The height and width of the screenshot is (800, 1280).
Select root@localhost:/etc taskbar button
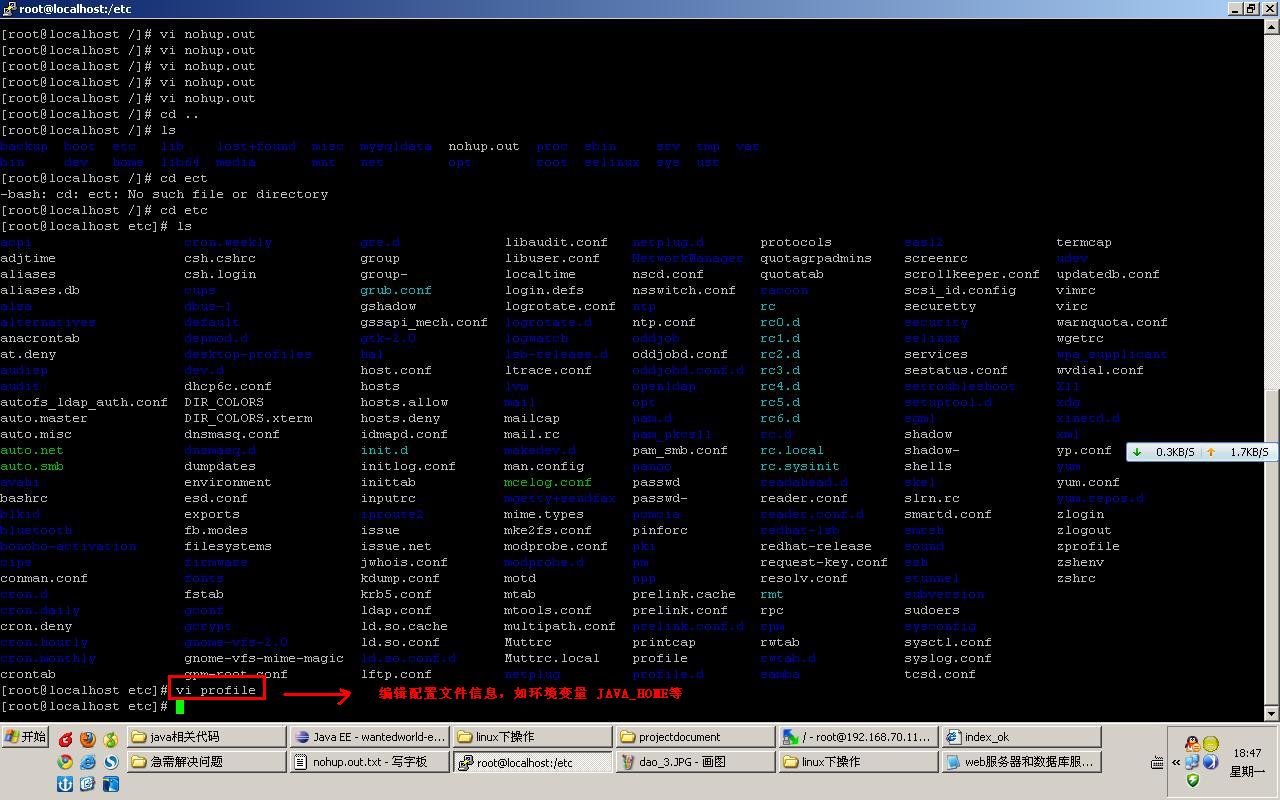tap(532, 762)
